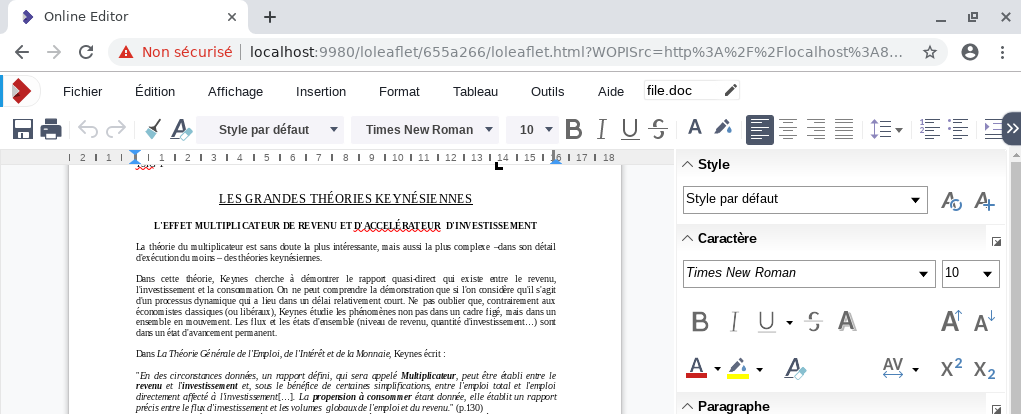Collapse the Caractère panel section
1021x414 pixels.
pos(687,239)
